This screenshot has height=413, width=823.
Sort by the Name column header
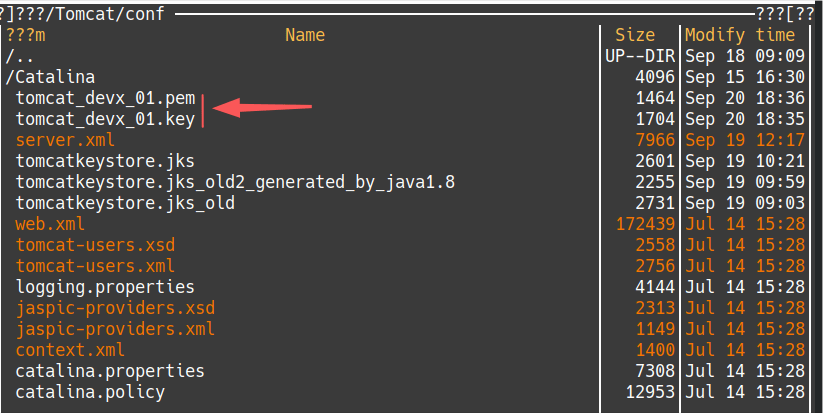305,35
